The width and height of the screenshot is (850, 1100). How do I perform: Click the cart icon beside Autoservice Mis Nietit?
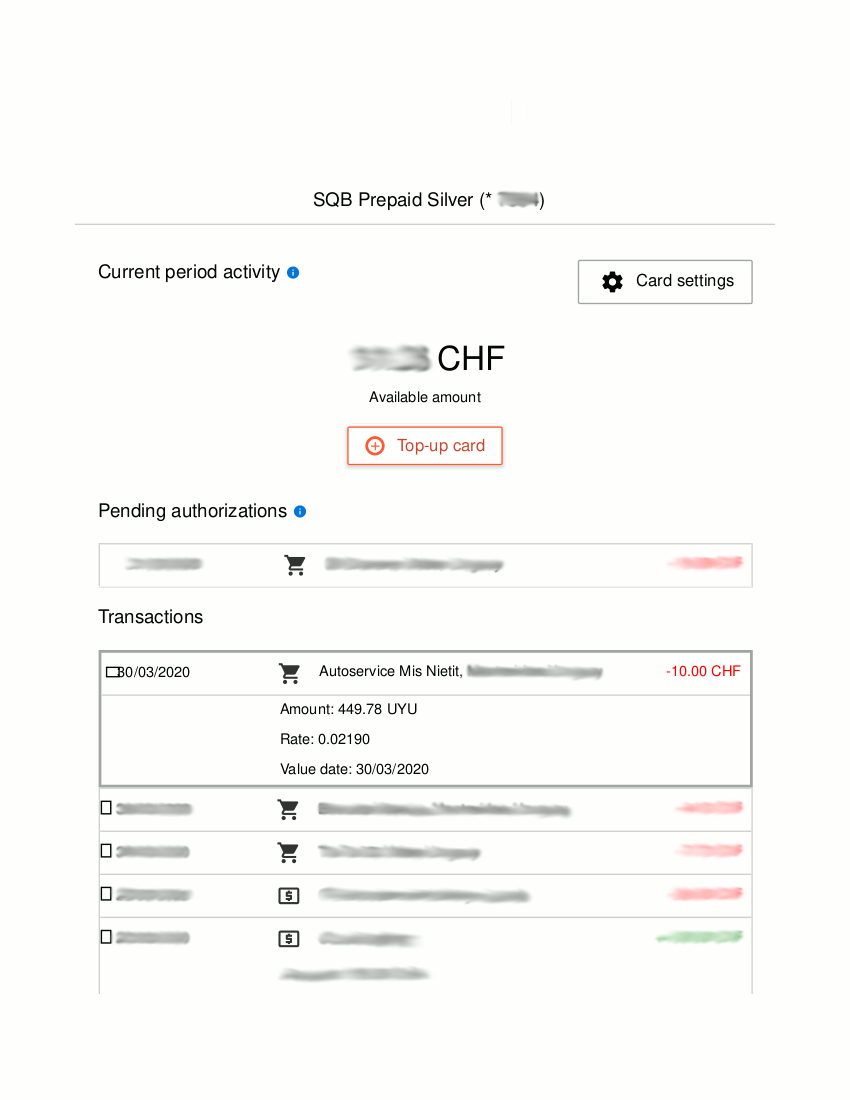[x=290, y=673]
